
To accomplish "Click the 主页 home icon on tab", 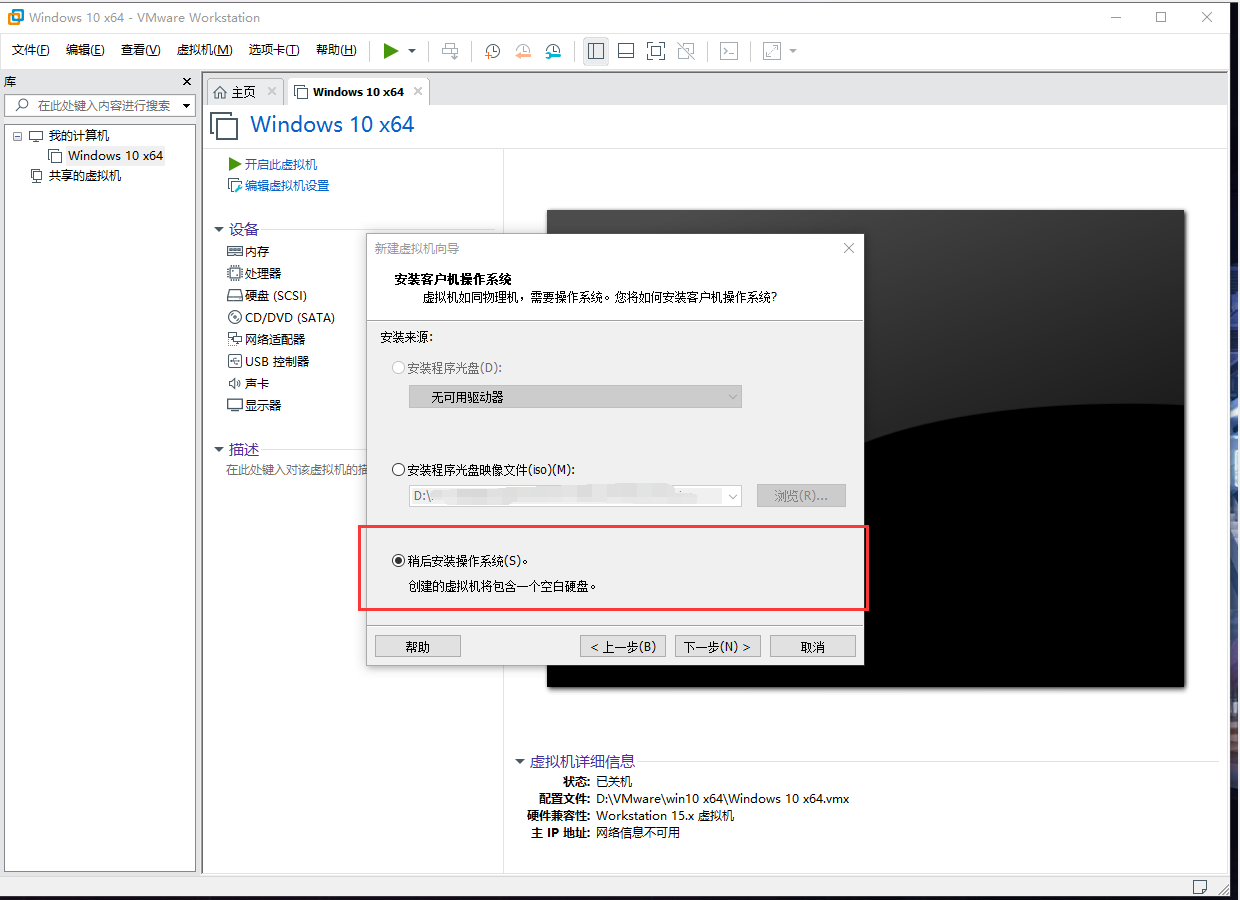I will coord(220,92).
